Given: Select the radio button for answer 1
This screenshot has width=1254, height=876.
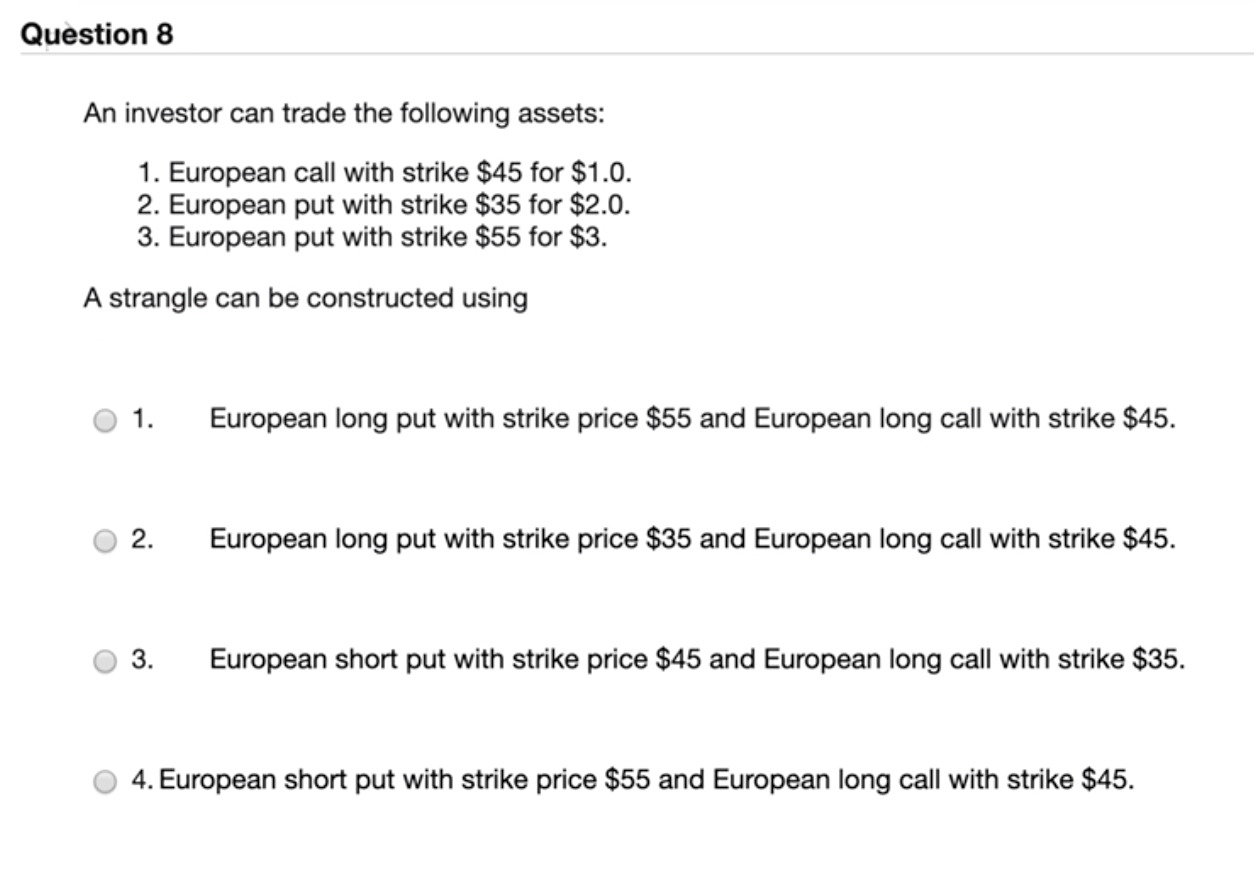Looking at the screenshot, I should pyautogui.click(x=105, y=421).
